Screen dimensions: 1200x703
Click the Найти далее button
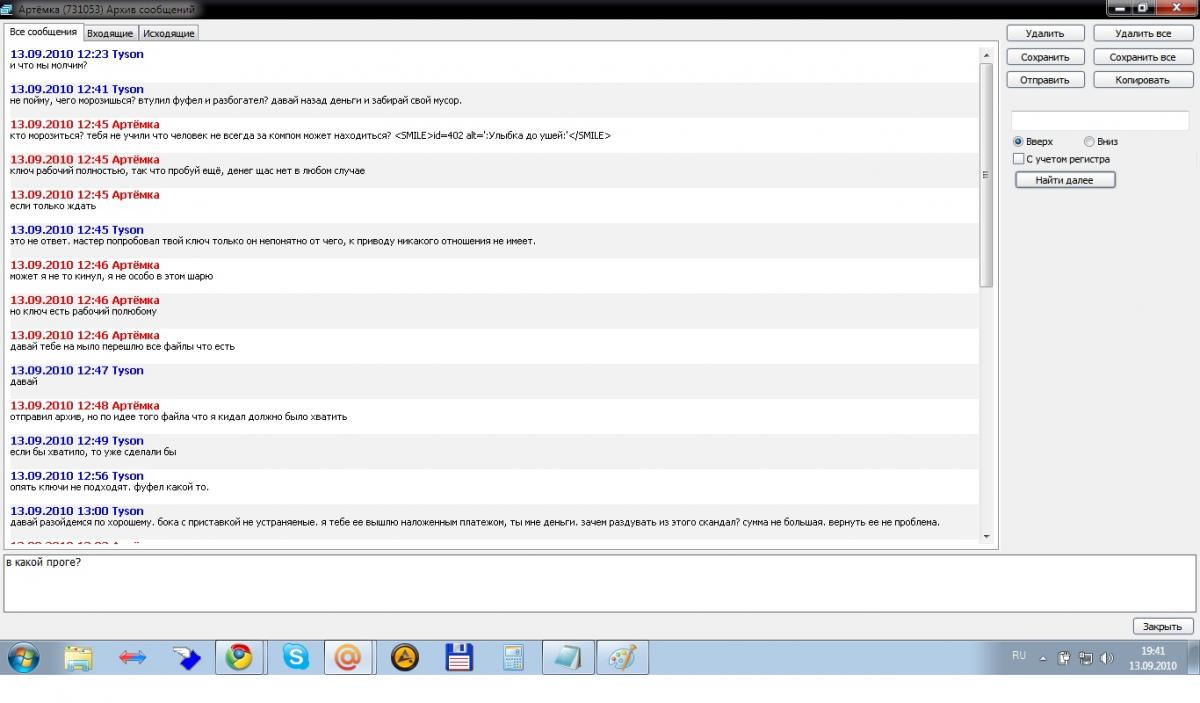(1065, 180)
